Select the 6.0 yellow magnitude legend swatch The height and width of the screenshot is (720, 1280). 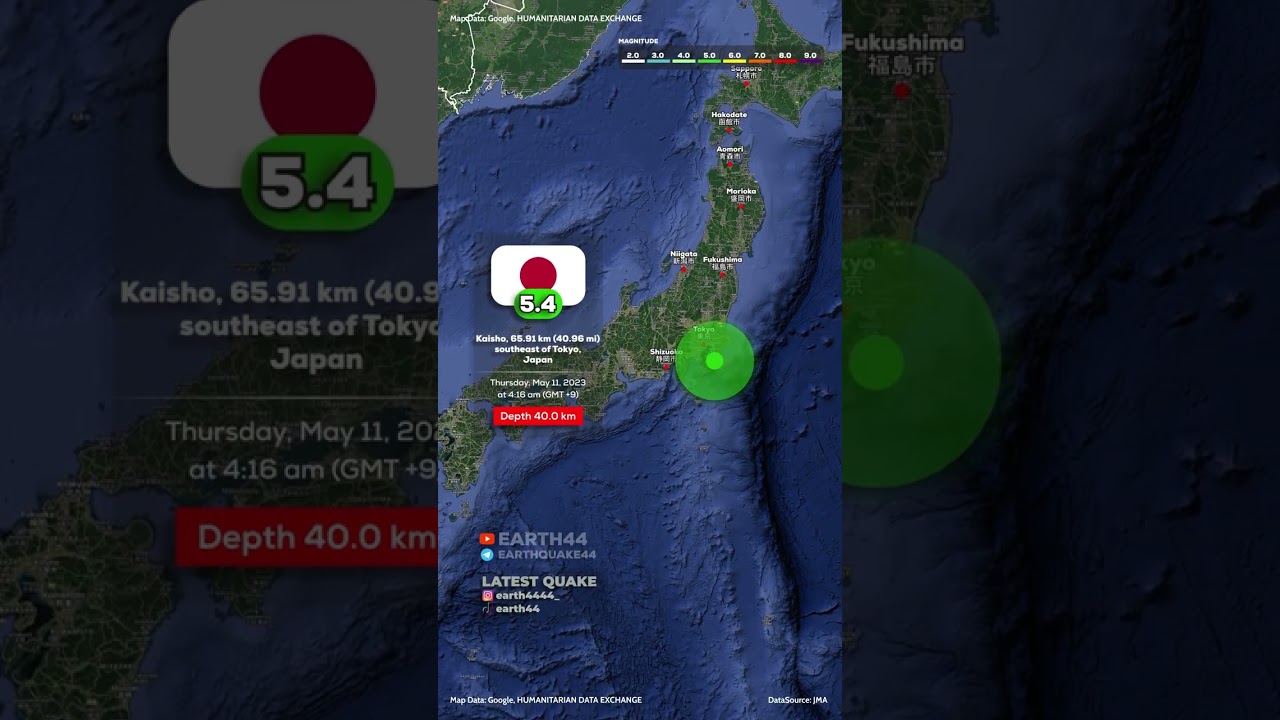tap(734, 61)
